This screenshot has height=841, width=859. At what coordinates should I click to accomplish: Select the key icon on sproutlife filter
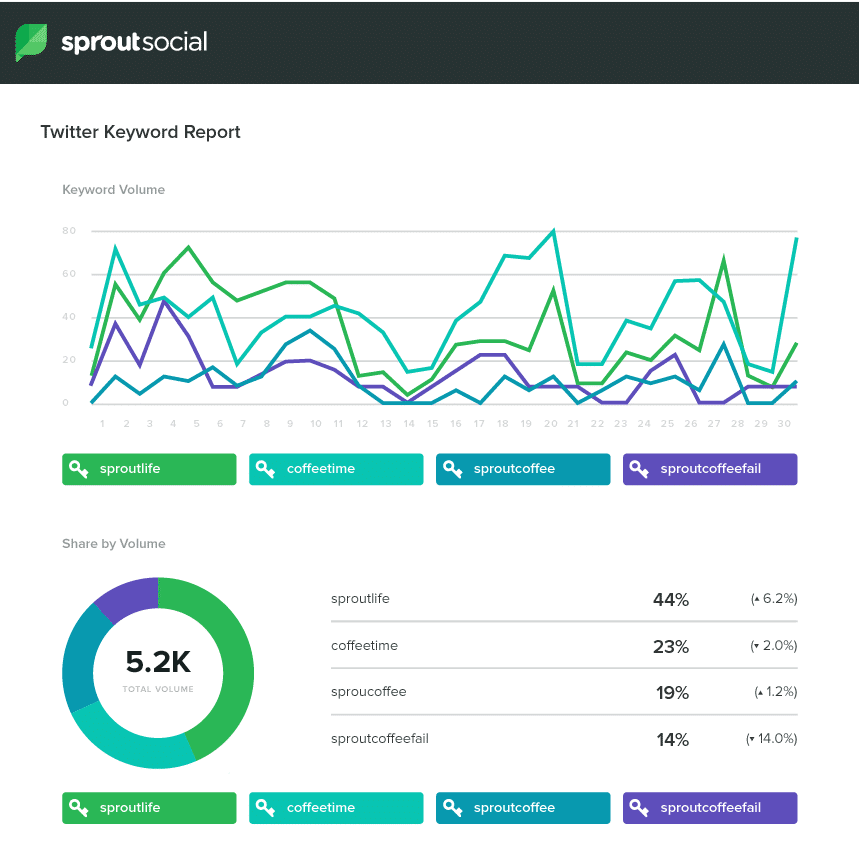click(x=79, y=469)
